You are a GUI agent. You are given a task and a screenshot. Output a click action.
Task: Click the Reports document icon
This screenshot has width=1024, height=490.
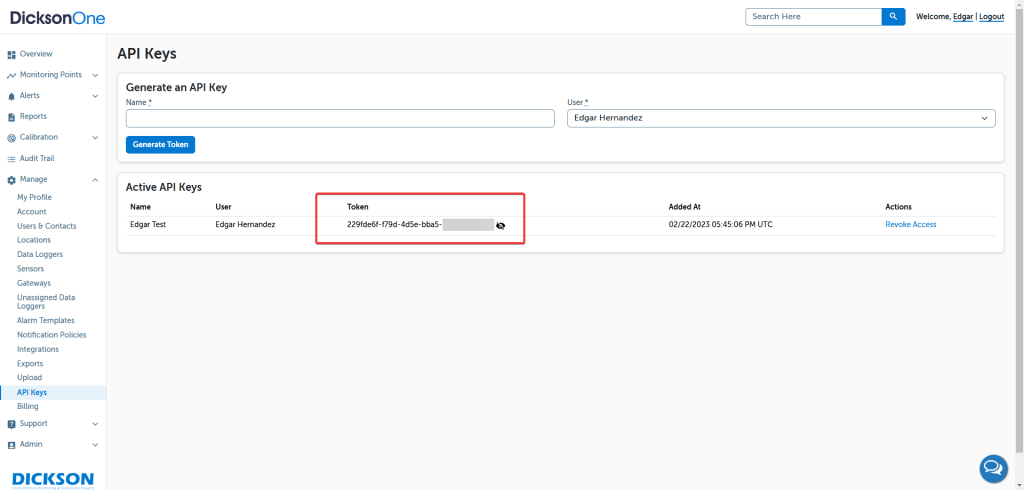(11, 117)
